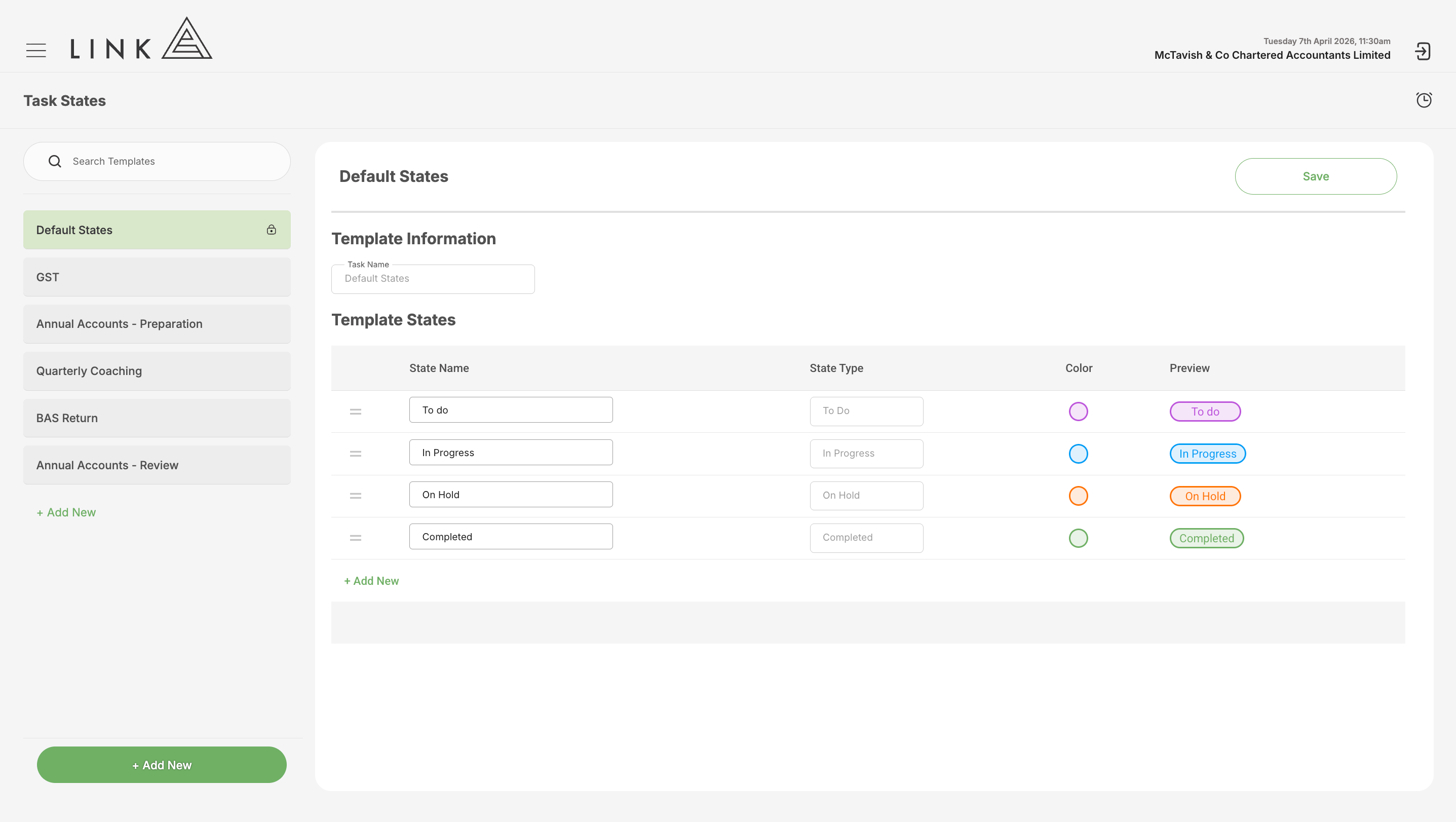Click the Task States page title
This screenshot has height=822, width=1456.
point(64,101)
